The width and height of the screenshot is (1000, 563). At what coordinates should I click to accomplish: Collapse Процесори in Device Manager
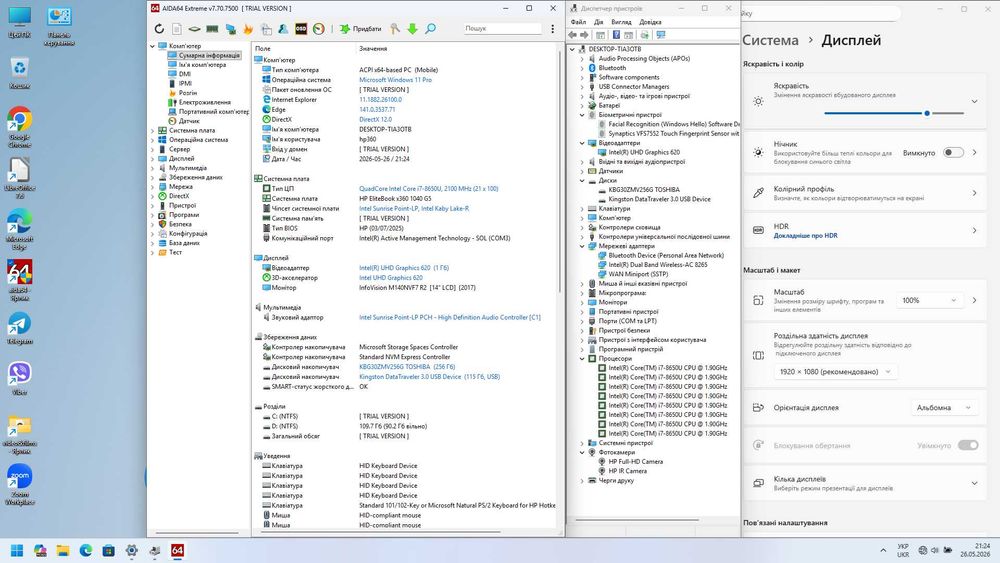582,358
